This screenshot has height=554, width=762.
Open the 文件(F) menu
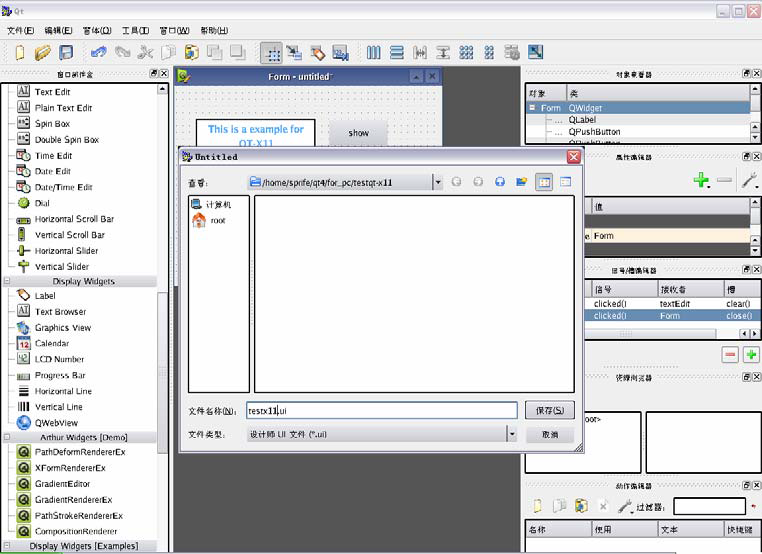[x=21, y=30]
